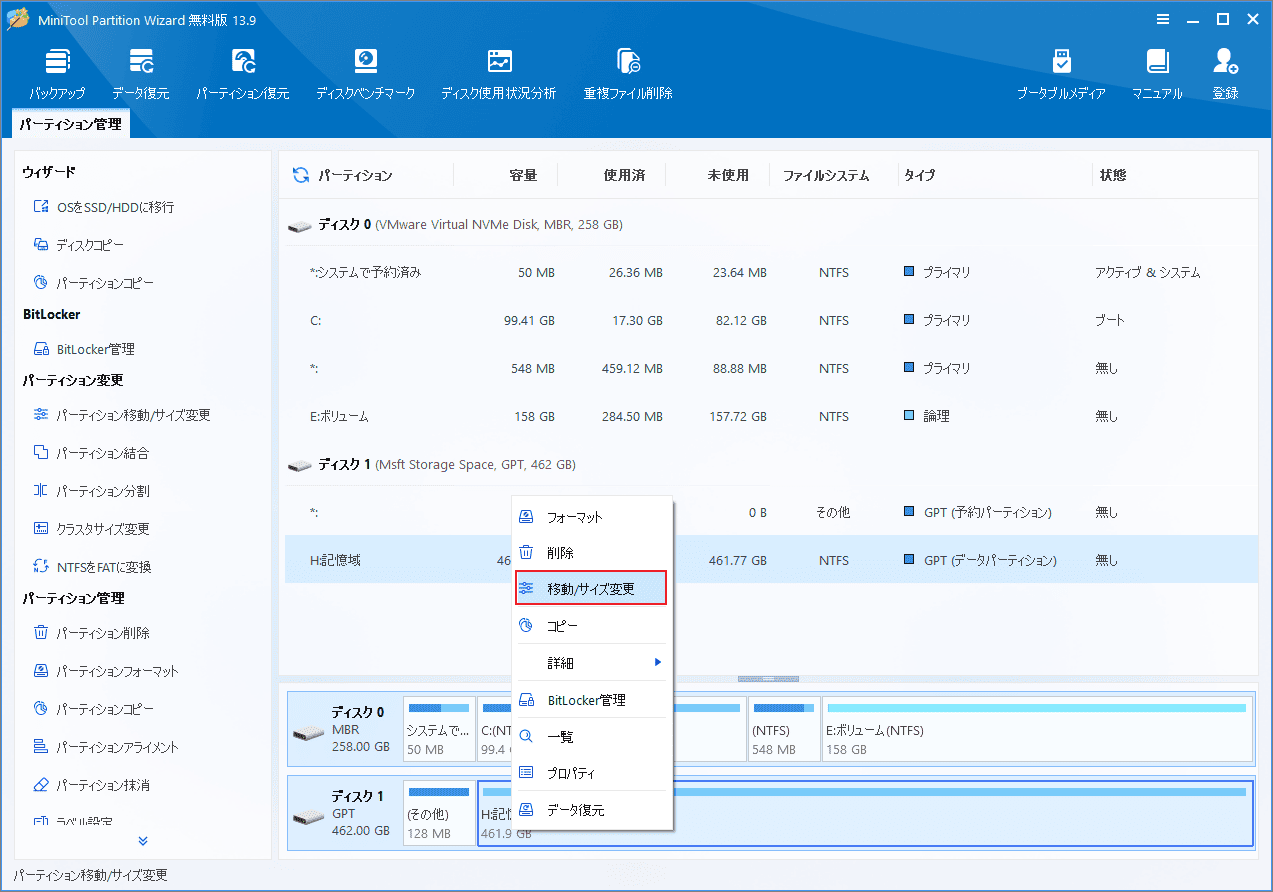The image size is (1273, 892).
Task: Sort by 状態 column header
Action: 1113,175
